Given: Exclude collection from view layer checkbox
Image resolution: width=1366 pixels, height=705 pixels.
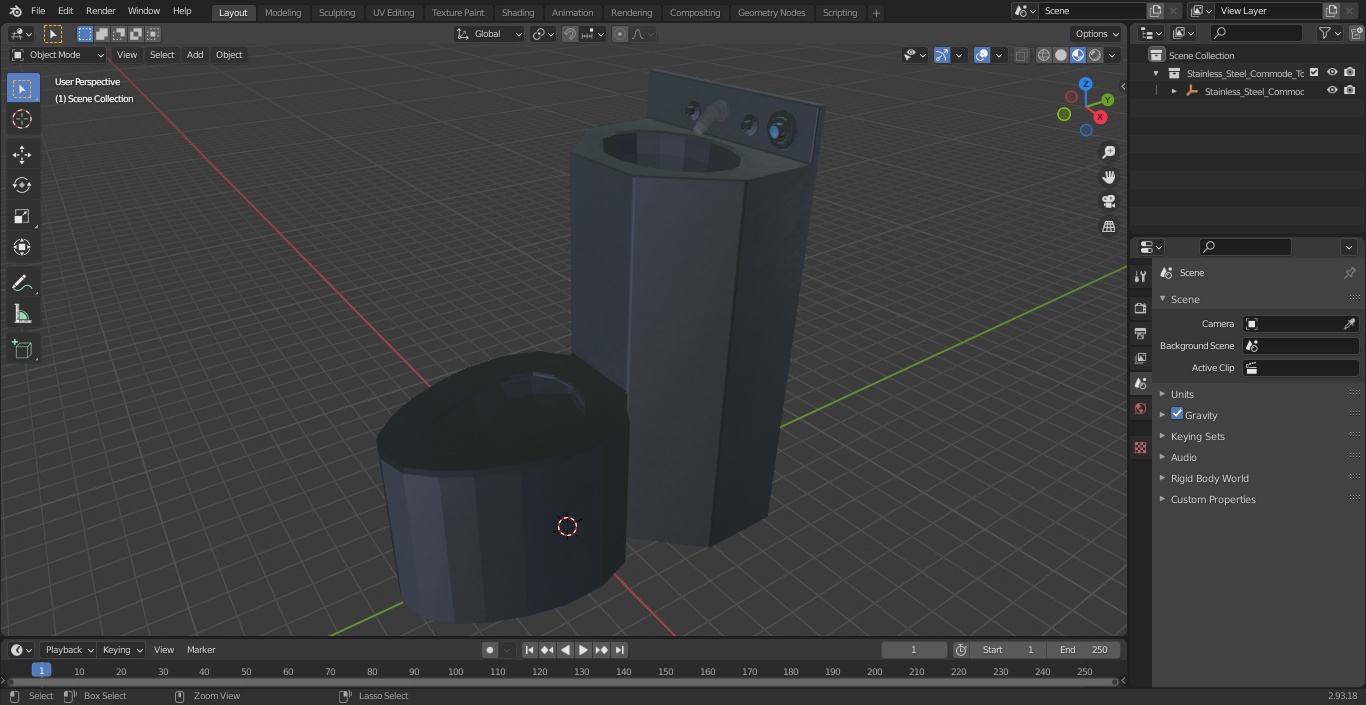Looking at the screenshot, I should (1314, 73).
